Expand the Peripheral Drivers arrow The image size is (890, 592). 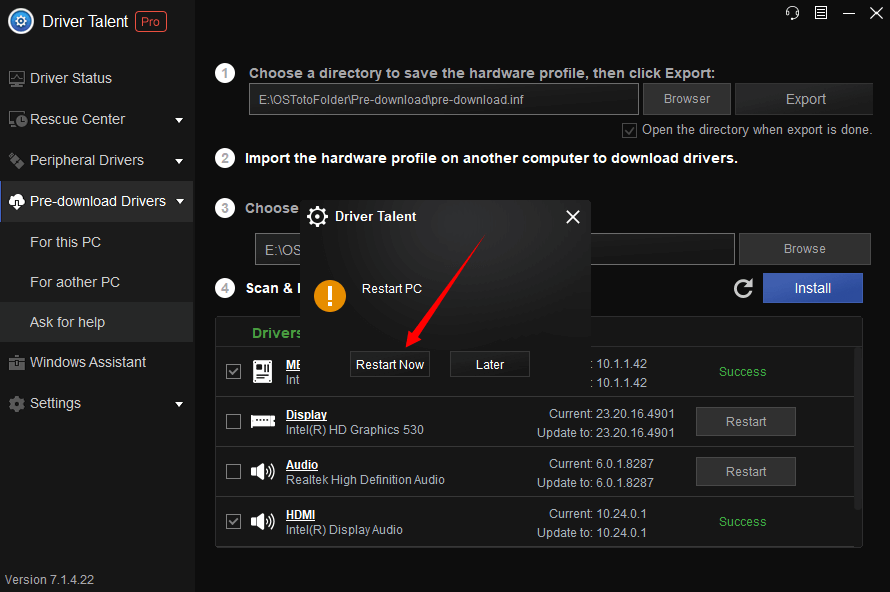[x=179, y=161]
